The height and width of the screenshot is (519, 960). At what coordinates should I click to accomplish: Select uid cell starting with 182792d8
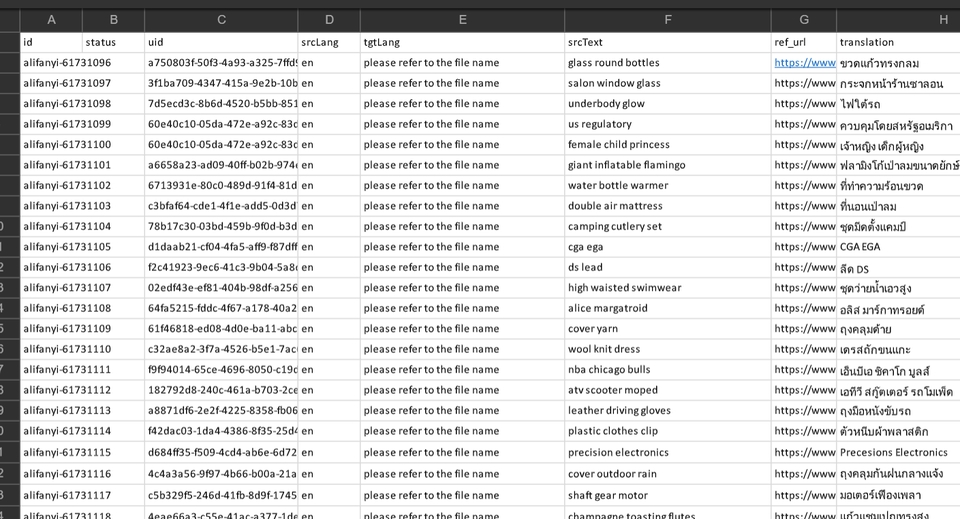point(221,390)
